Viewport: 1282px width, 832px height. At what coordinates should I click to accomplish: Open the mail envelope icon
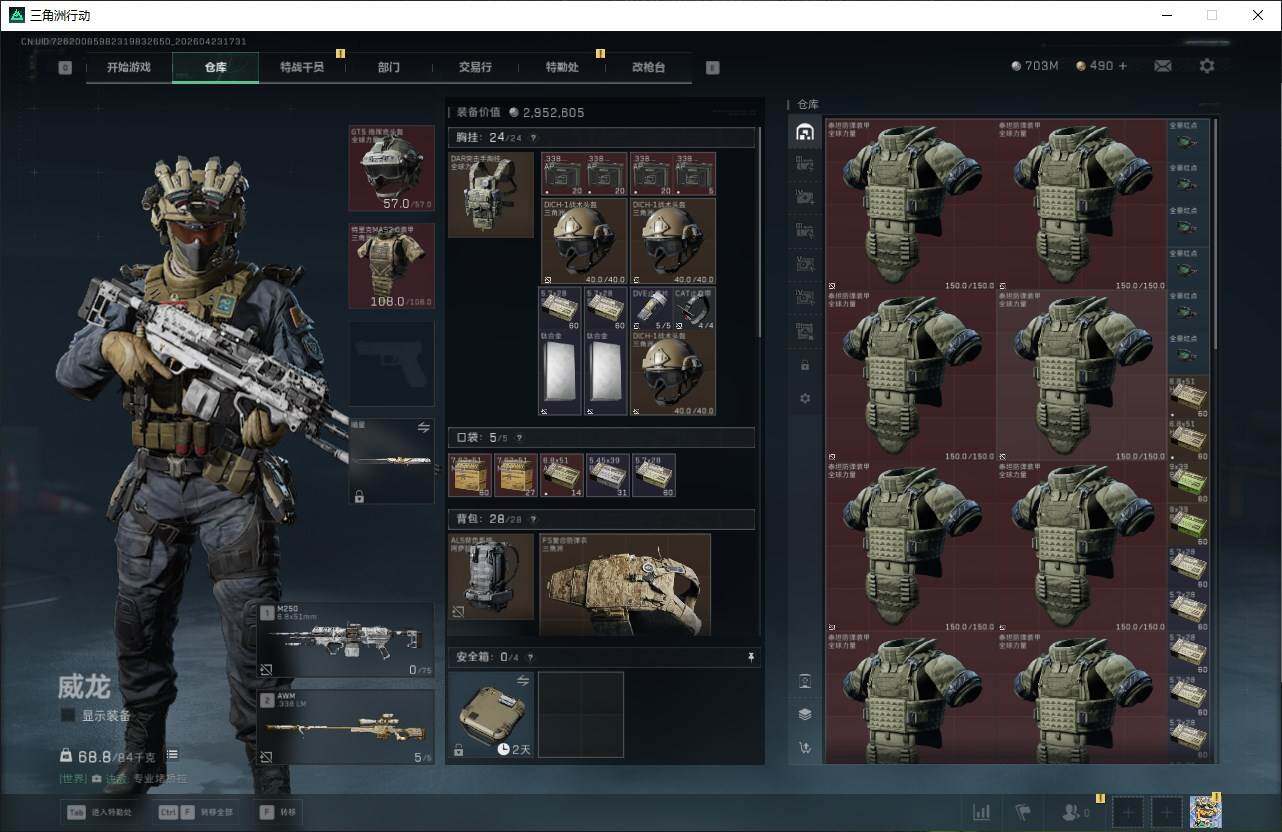tap(1163, 66)
